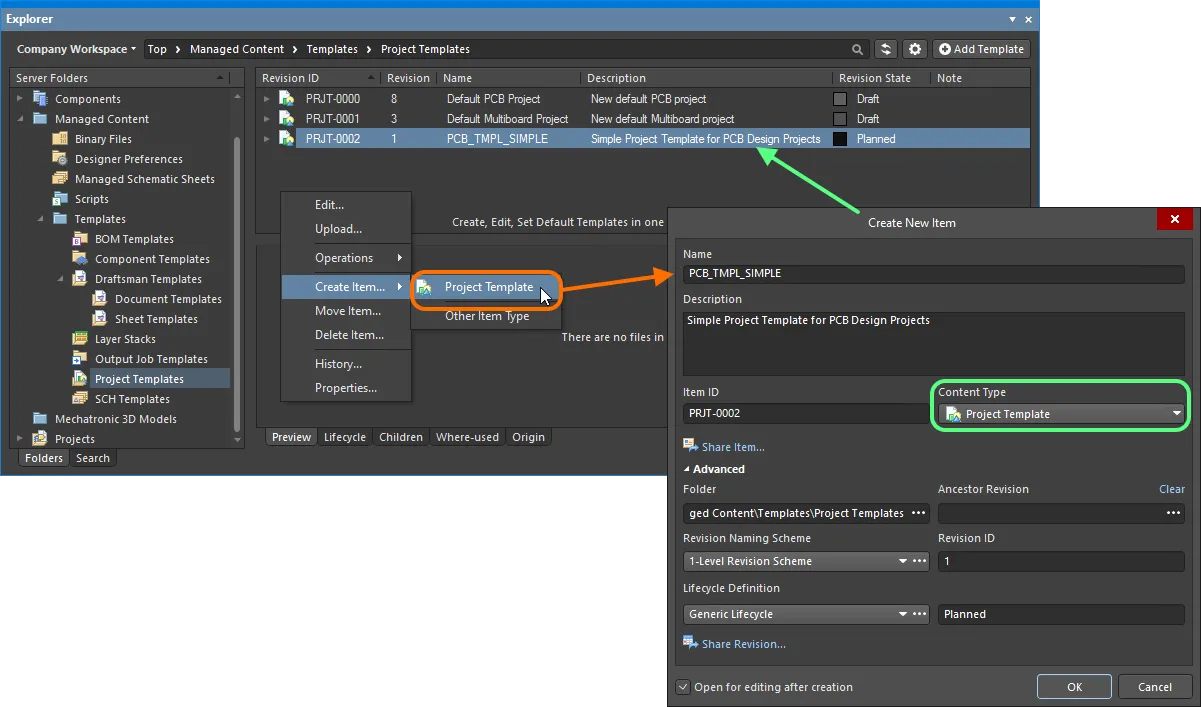
Task: Click the SCH Templates folder icon
Action: click(80, 399)
